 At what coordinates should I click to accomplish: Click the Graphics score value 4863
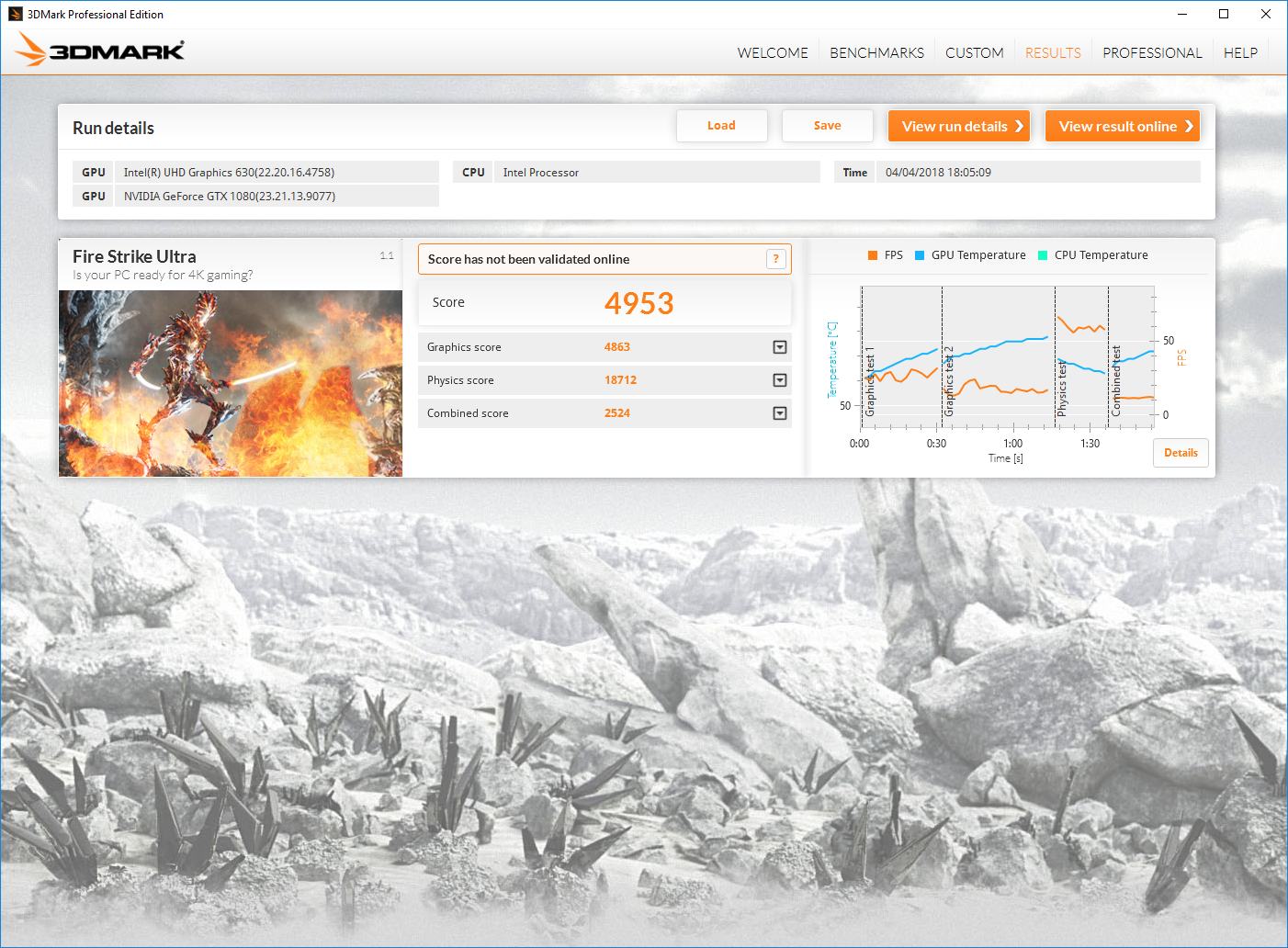click(617, 347)
